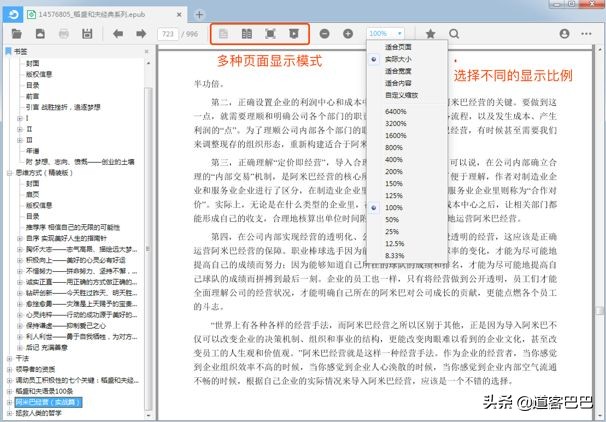Viewport: 606px width, 422px height.
Task: Collapse the 思维方式（精装版）tree node
Action: tap(9, 173)
